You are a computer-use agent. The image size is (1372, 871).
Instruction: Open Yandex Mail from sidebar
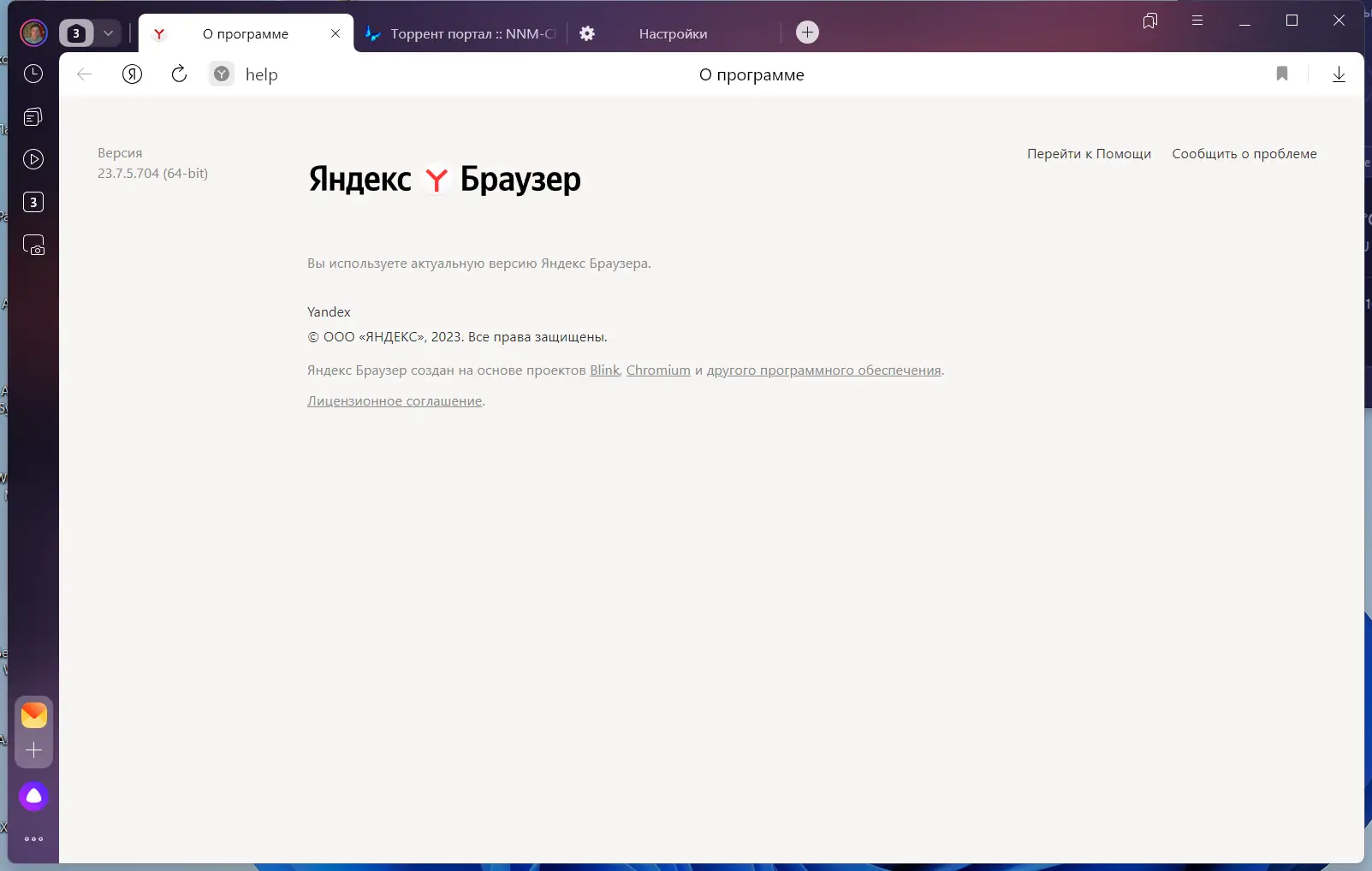[x=34, y=714]
